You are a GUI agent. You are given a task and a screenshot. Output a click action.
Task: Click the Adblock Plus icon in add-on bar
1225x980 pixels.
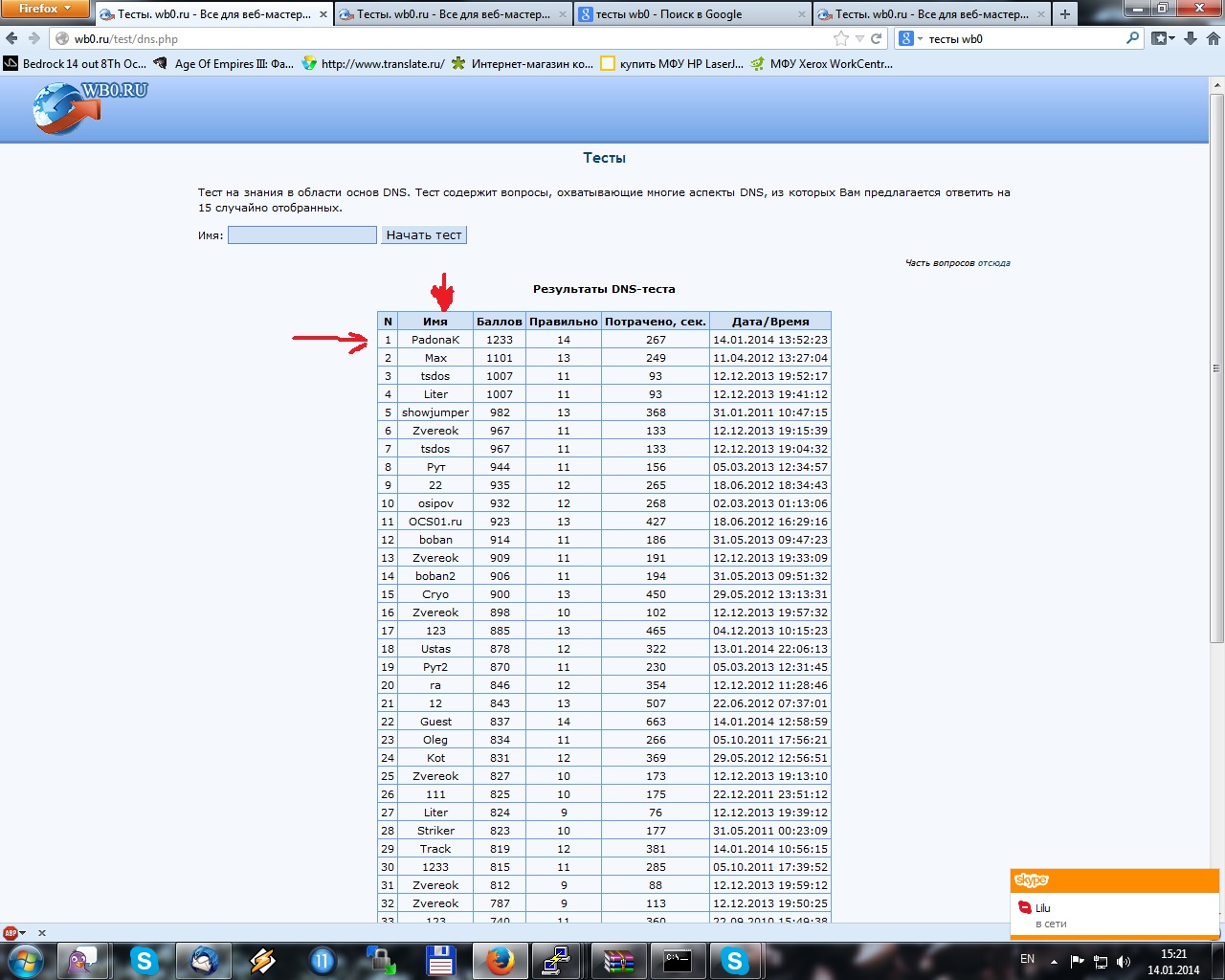click(11, 932)
